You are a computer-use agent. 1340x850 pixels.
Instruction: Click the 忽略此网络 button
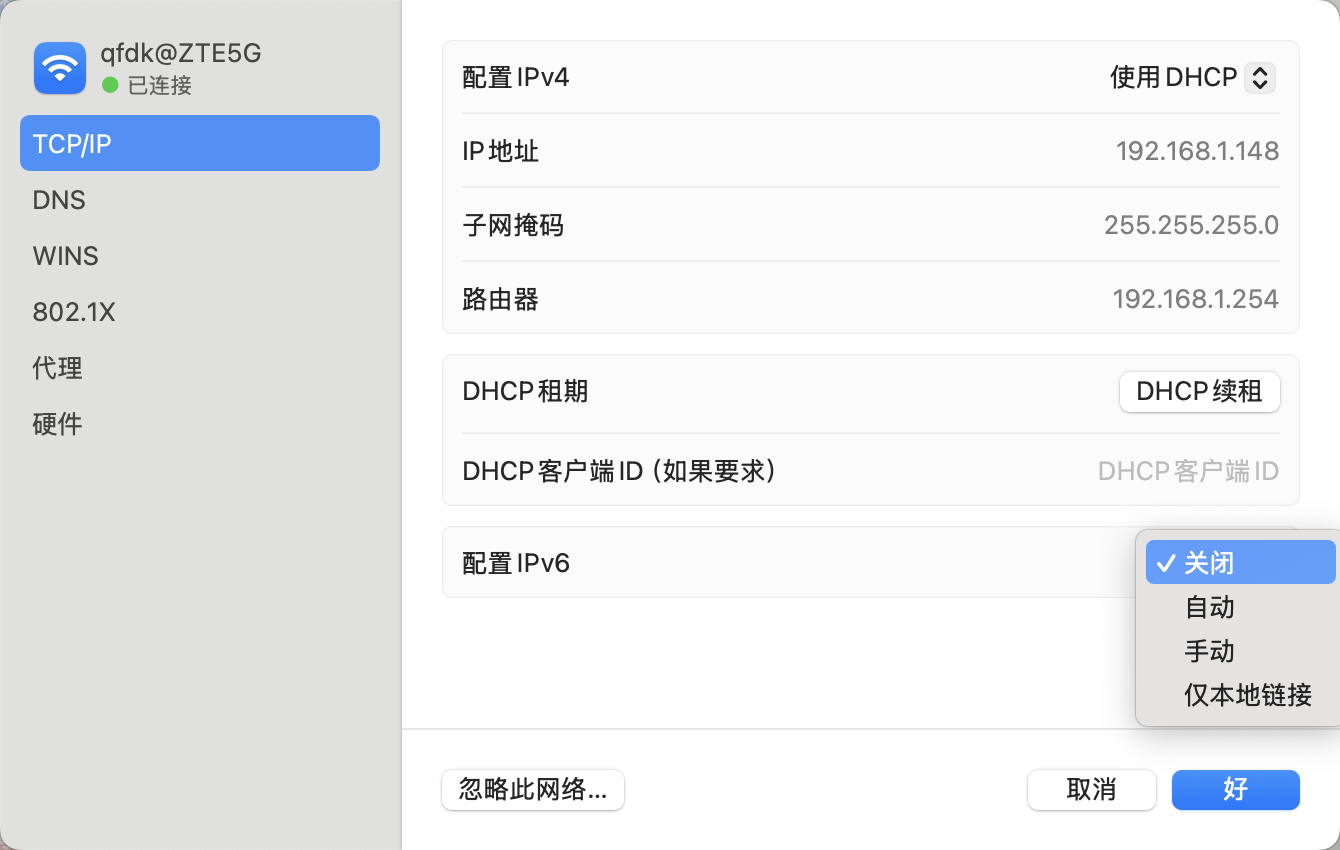pyautogui.click(x=532, y=790)
